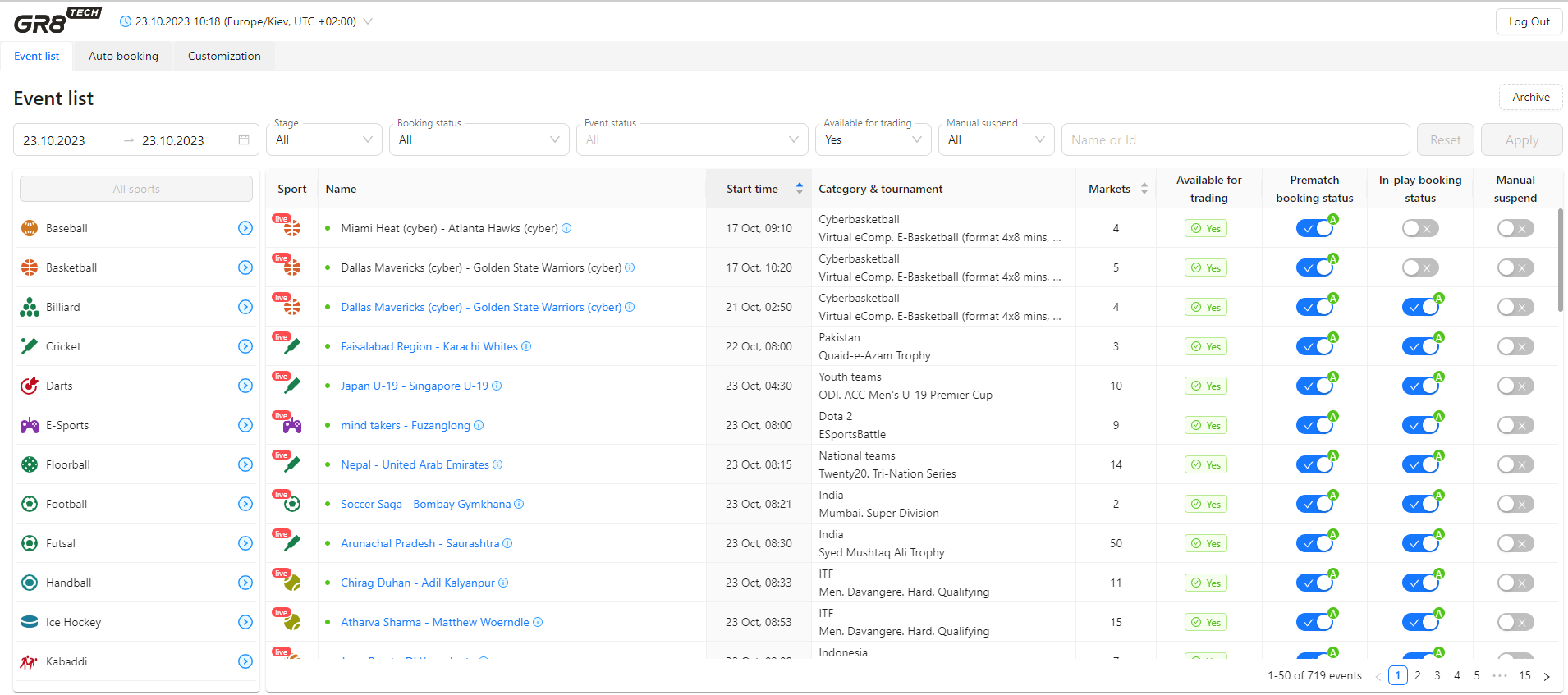Click info icon next to Faisalabad Region - Karachi Whites
Screen dimensions: 1568x695
pos(526,346)
